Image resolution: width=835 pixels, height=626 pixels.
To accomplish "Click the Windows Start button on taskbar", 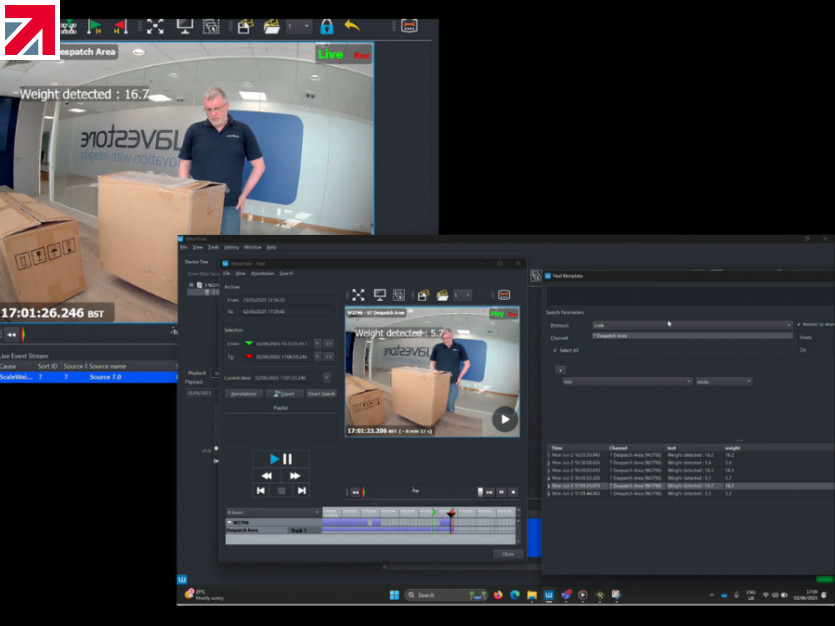I will coord(394,595).
